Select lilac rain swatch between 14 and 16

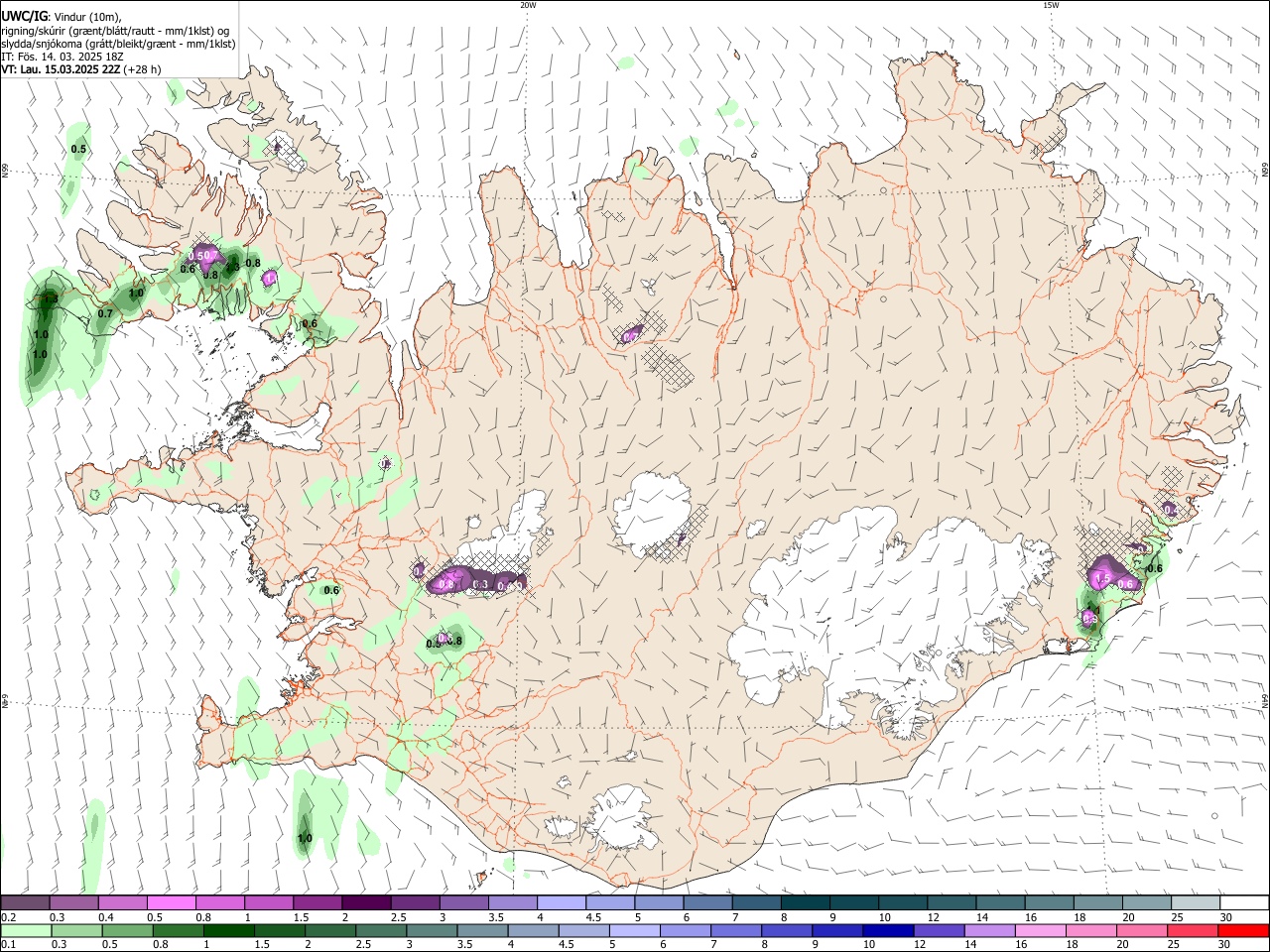(990, 930)
